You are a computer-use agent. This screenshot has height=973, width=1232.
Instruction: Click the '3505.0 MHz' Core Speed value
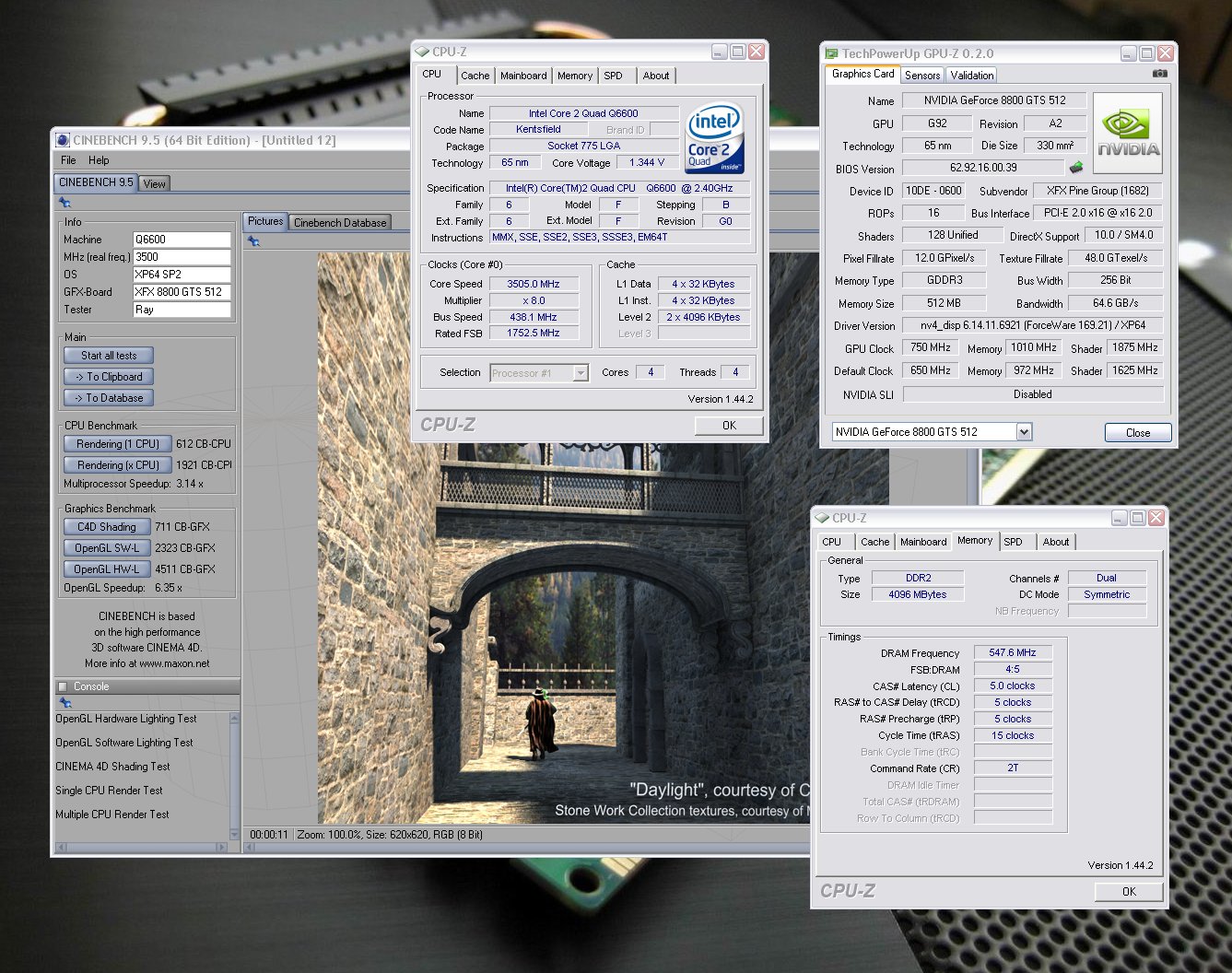pyautogui.click(x=534, y=284)
